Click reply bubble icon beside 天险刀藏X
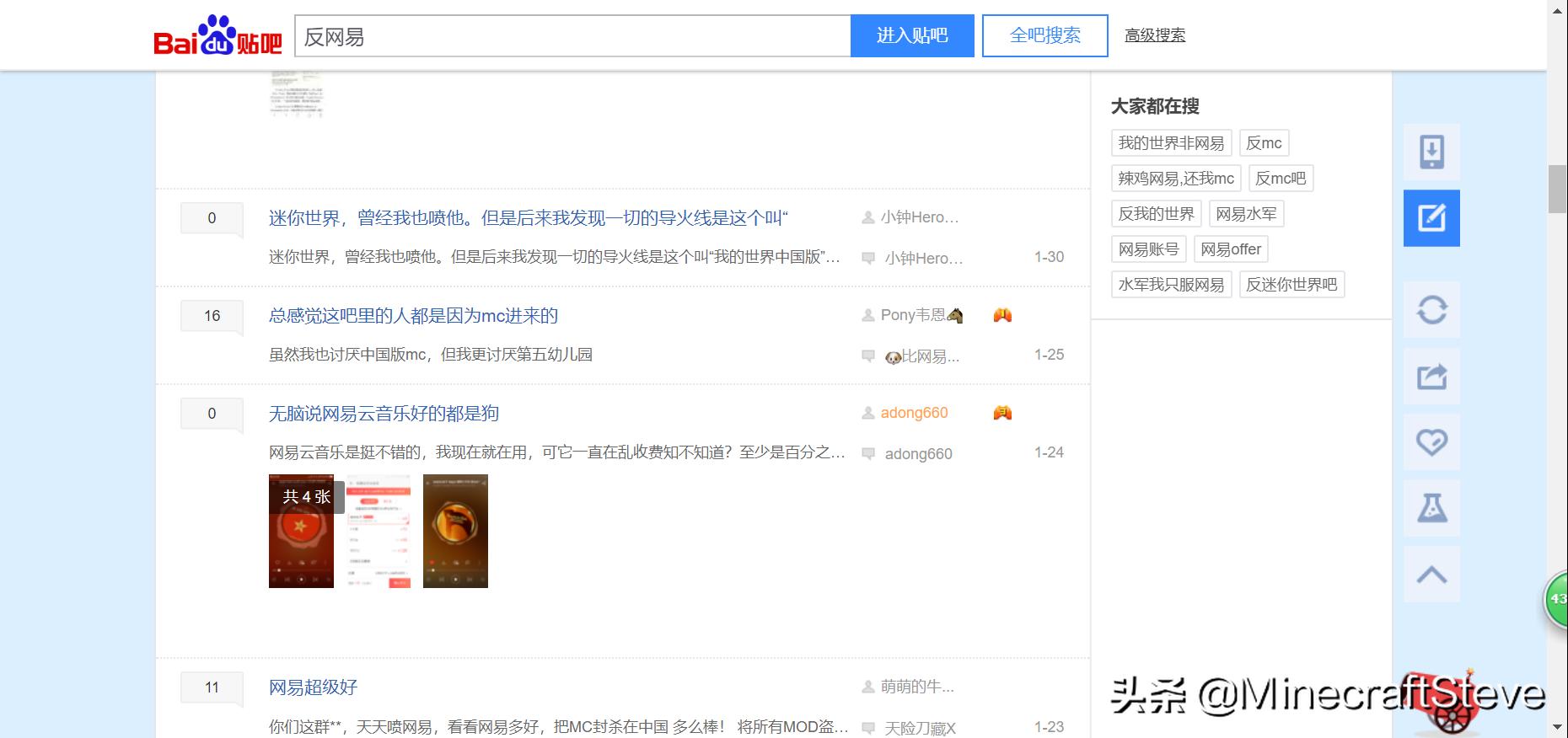 867,727
